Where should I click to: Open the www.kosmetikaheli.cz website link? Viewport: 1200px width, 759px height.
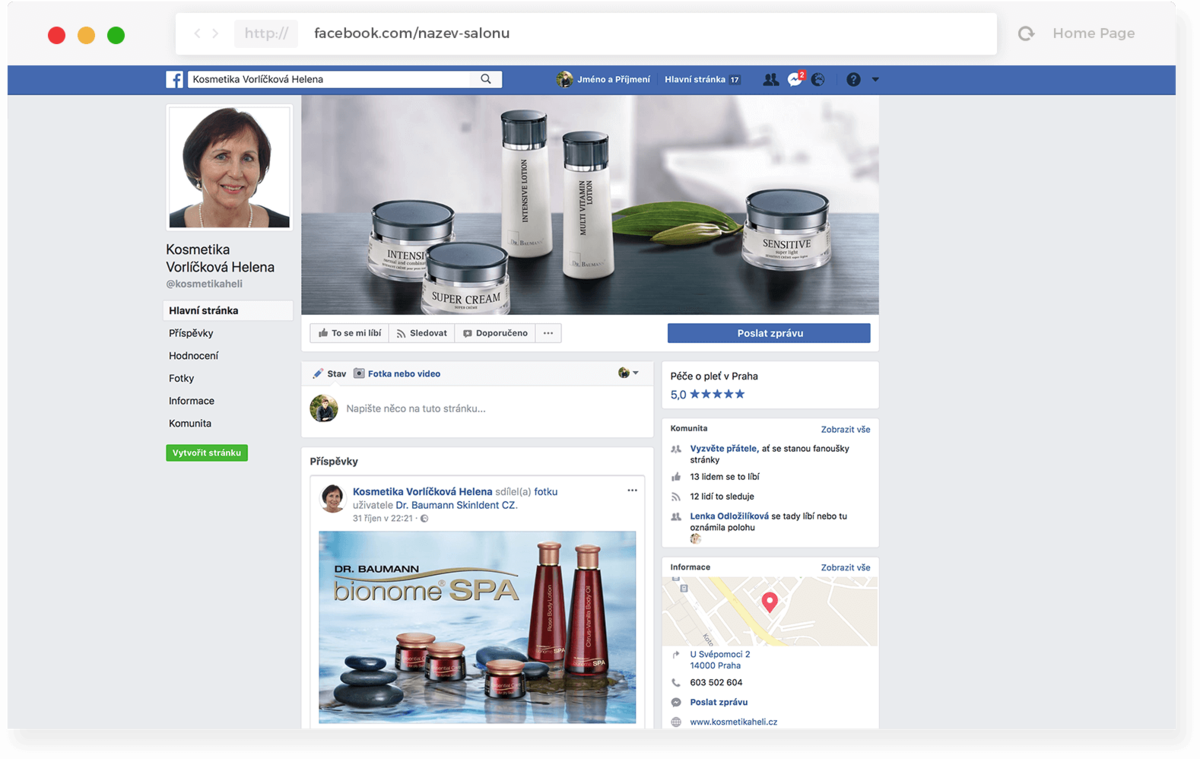point(733,721)
